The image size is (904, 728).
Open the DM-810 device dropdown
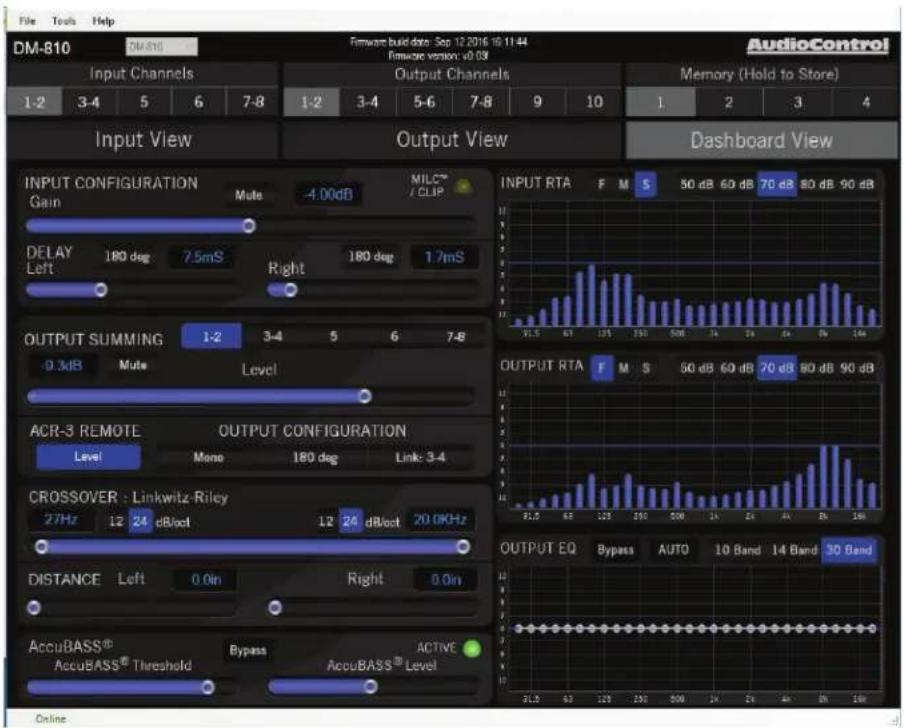[161, 47]
